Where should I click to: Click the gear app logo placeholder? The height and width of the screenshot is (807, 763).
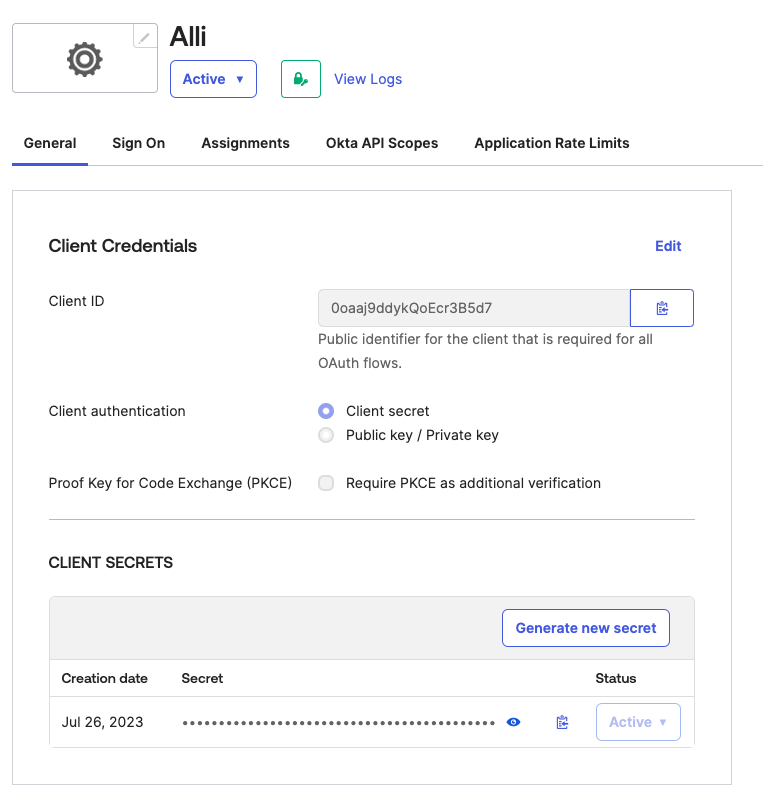click(84, 61)
